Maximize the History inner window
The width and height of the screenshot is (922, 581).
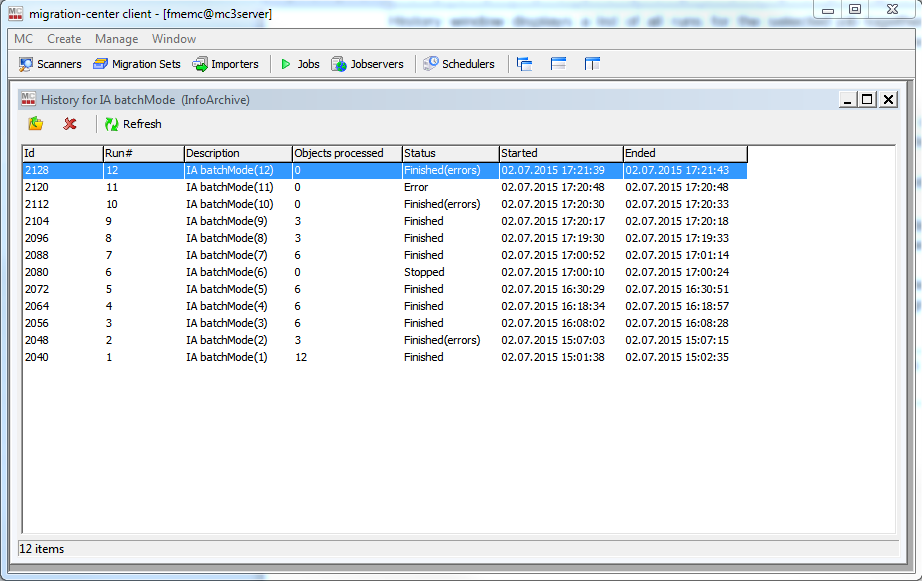(867, 99)
